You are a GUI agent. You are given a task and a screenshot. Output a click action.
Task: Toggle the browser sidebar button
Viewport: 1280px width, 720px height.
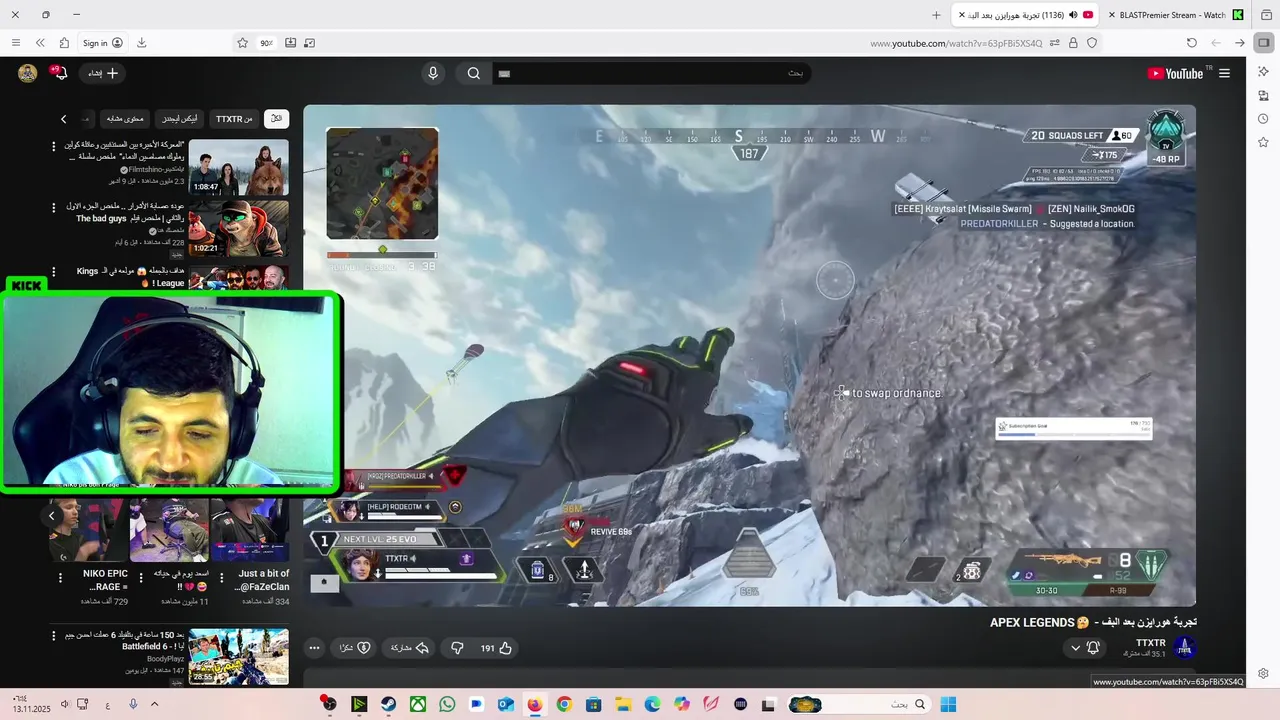tap(1264, 43)
